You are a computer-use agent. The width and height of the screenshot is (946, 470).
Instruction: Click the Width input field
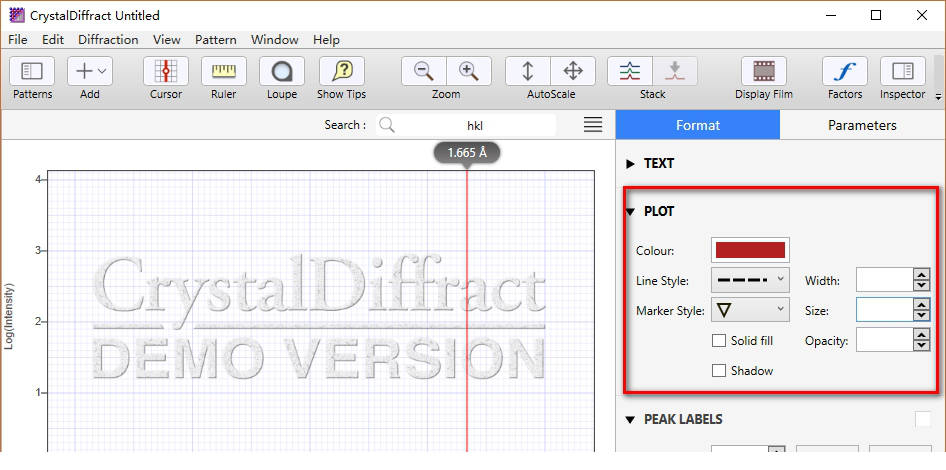pyautogui.click(x=884, y=280)
